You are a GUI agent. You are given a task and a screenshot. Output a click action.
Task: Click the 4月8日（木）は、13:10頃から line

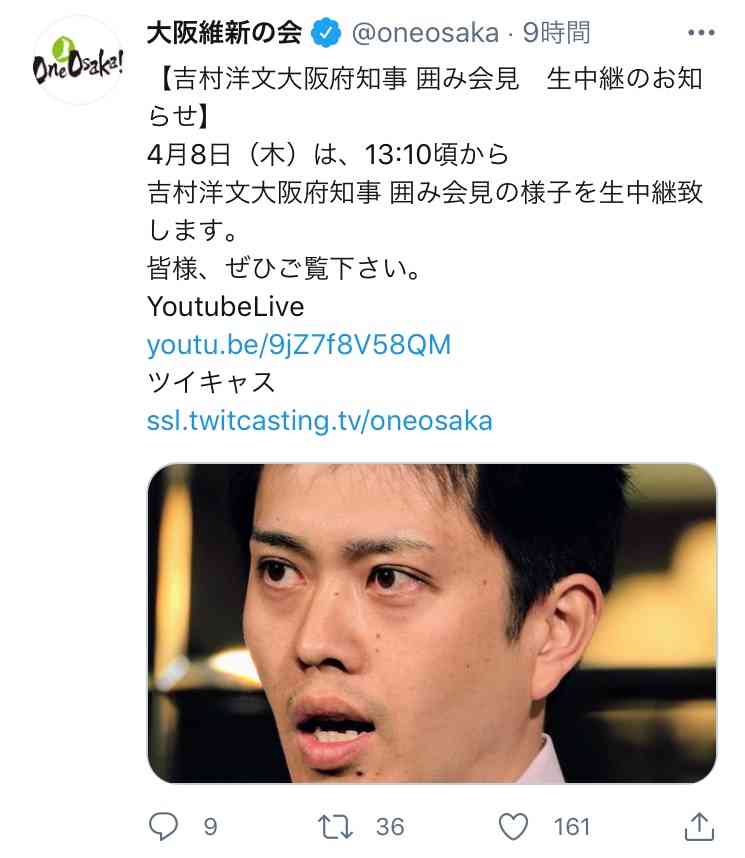point(328,154)
